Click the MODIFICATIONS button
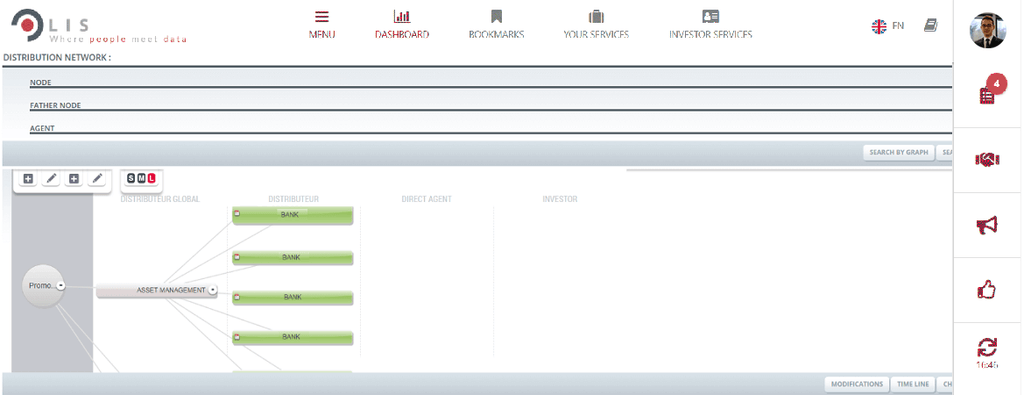The height and width of the screenshot is (395, 1024). coord(857,384)
